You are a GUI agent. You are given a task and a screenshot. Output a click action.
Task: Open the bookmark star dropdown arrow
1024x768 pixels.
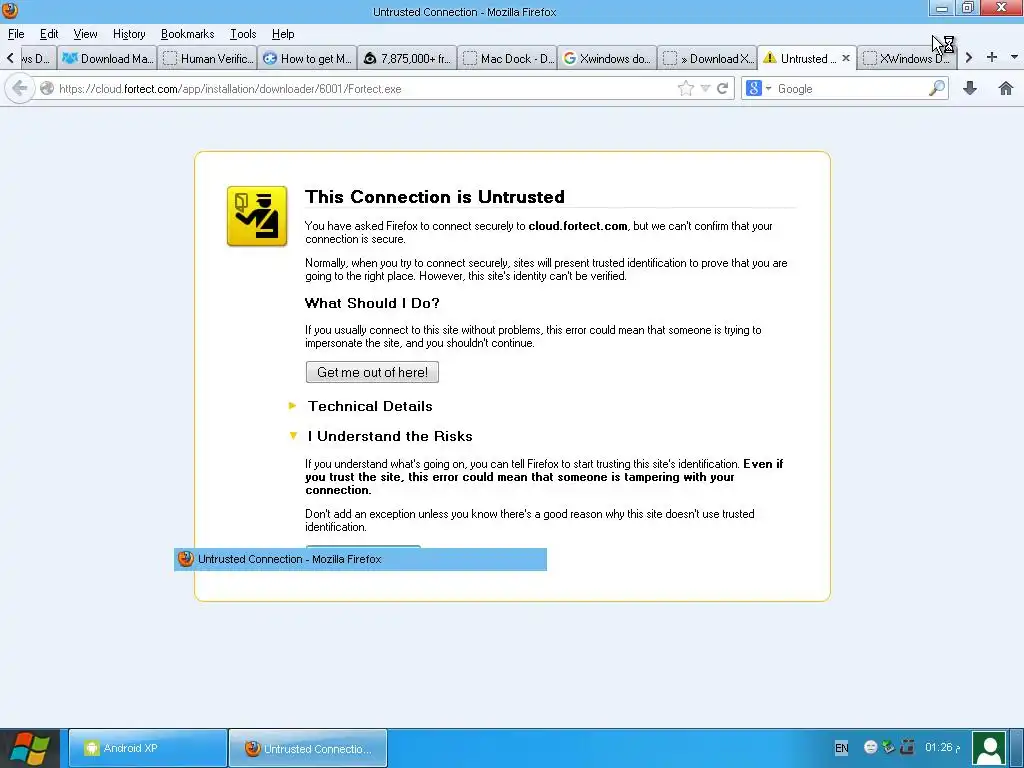tap(705, 88)
